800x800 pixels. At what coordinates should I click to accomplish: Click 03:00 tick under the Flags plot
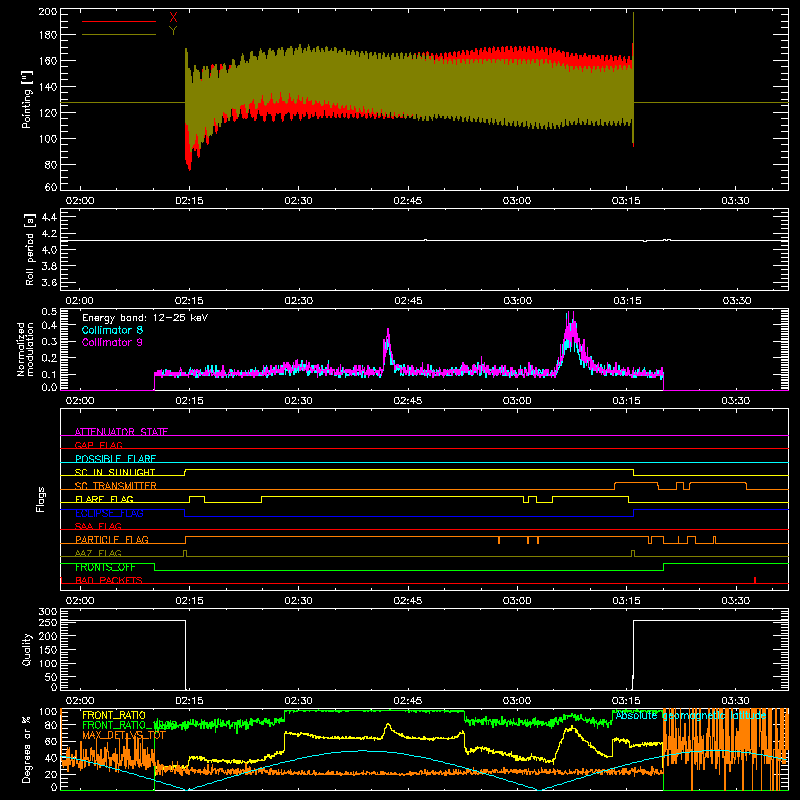pyautogui.click(x=517, y=601)
